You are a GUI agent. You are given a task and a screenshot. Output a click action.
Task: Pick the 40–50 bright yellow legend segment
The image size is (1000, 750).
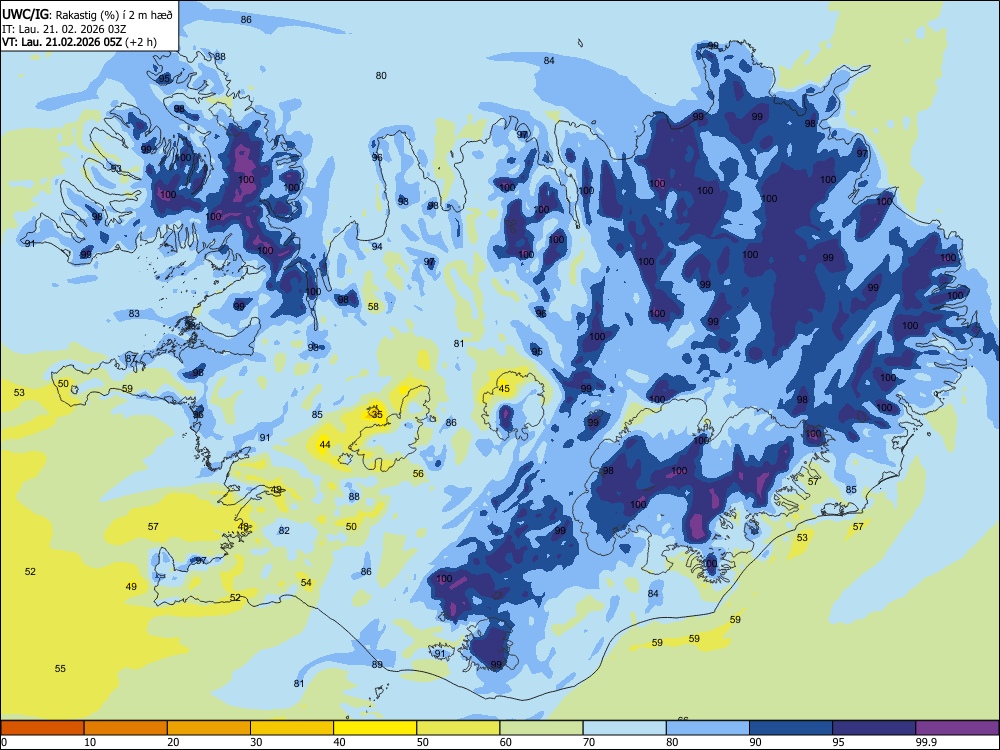coord(375,728)
